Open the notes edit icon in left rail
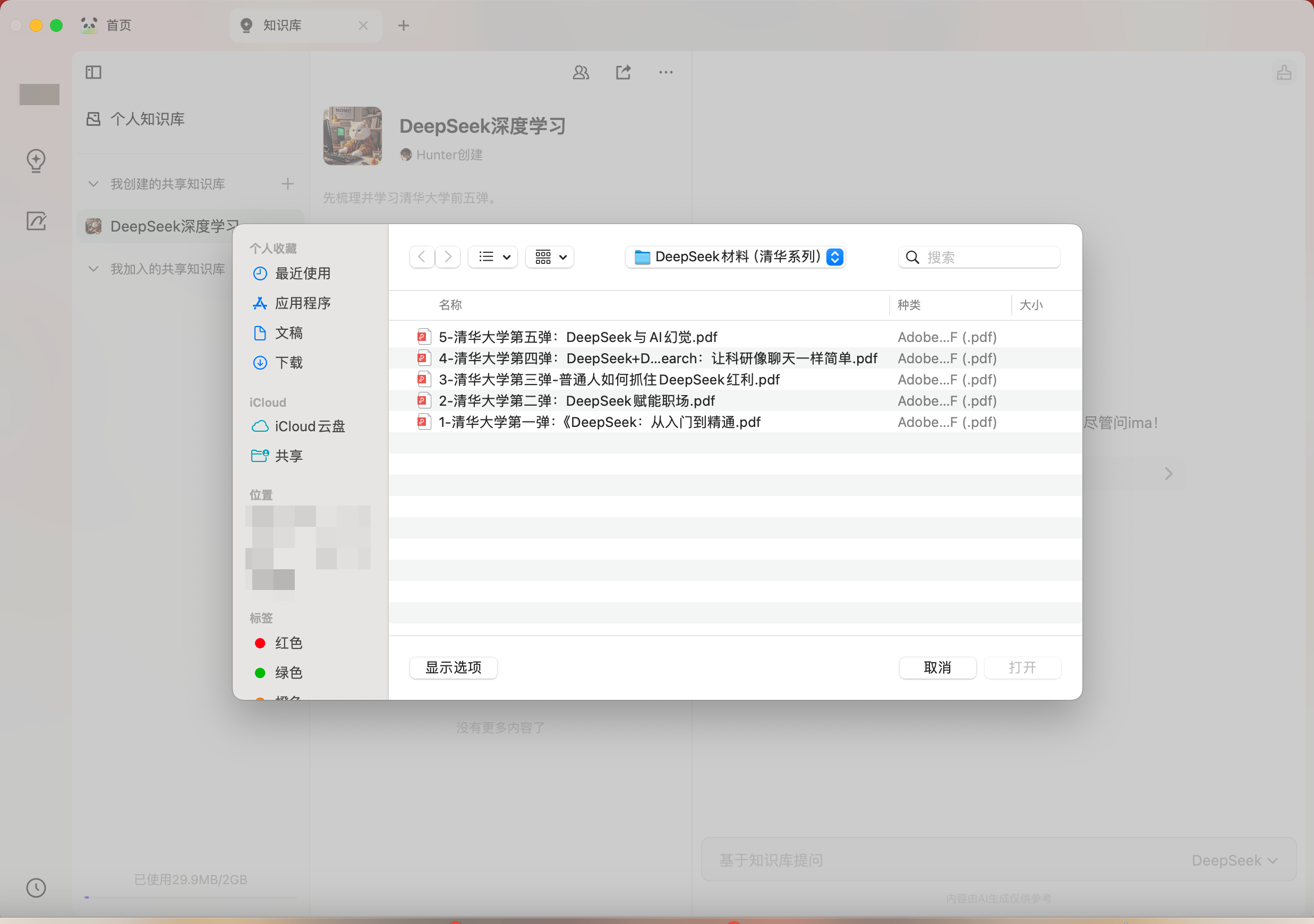The image size is (1314, 924). [36, 221]
